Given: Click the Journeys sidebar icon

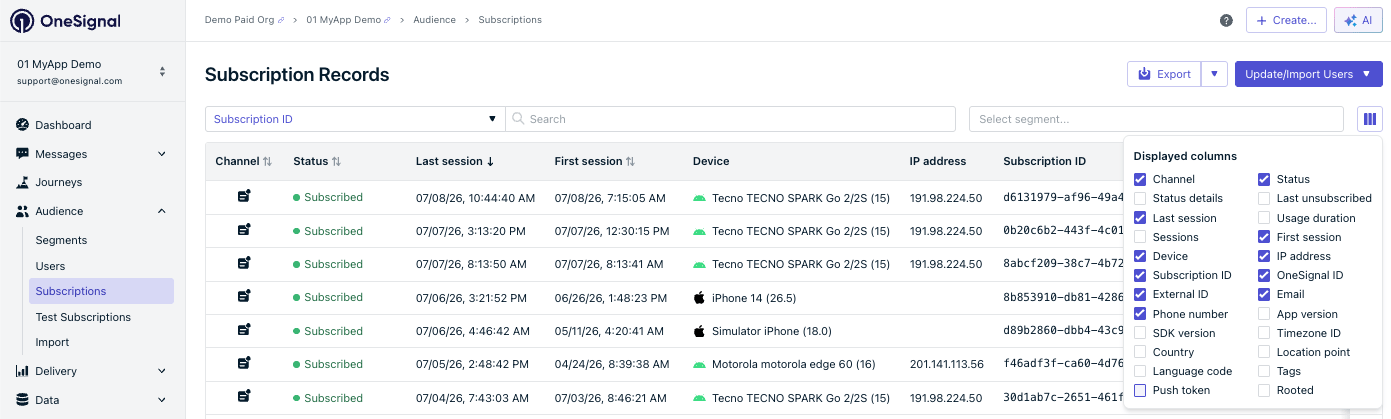Looking at the screenshot, I should pyautogui.click(x=22, y=182).
